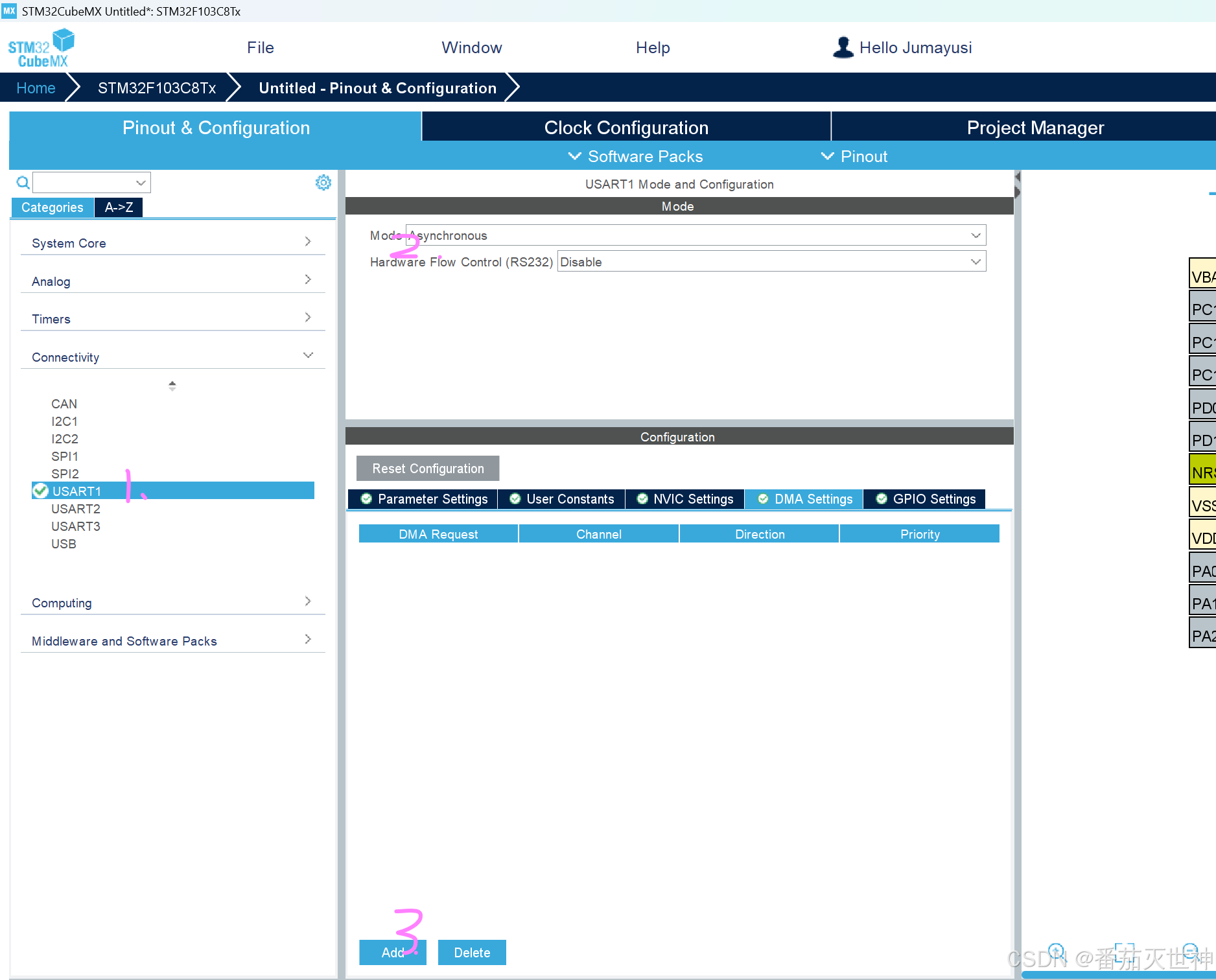Open the File menu
This screenshot has width=1216, height=980.
click(261, 47)
